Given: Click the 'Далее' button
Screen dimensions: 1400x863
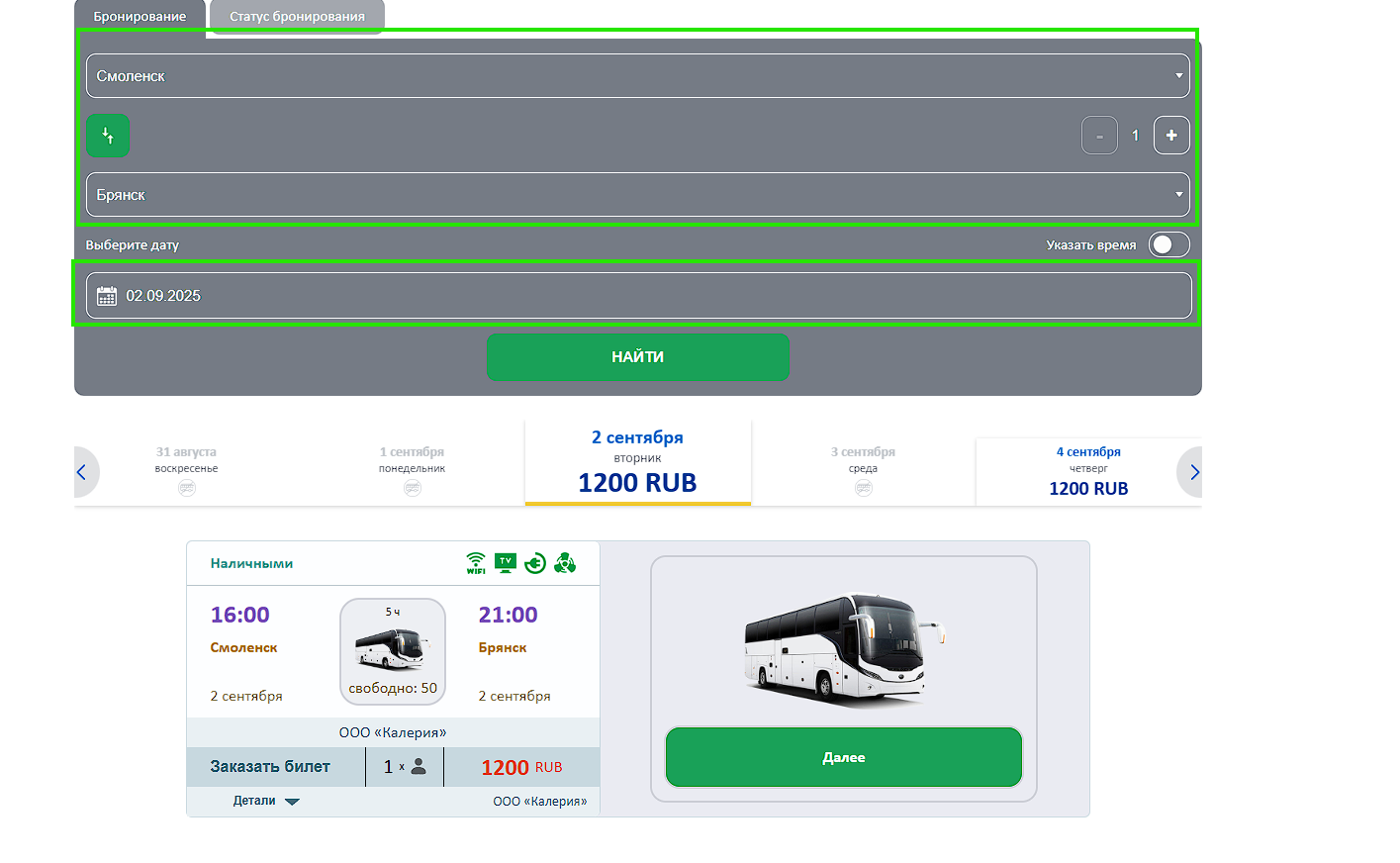Looking at the screenshot, I should (843, 757).
